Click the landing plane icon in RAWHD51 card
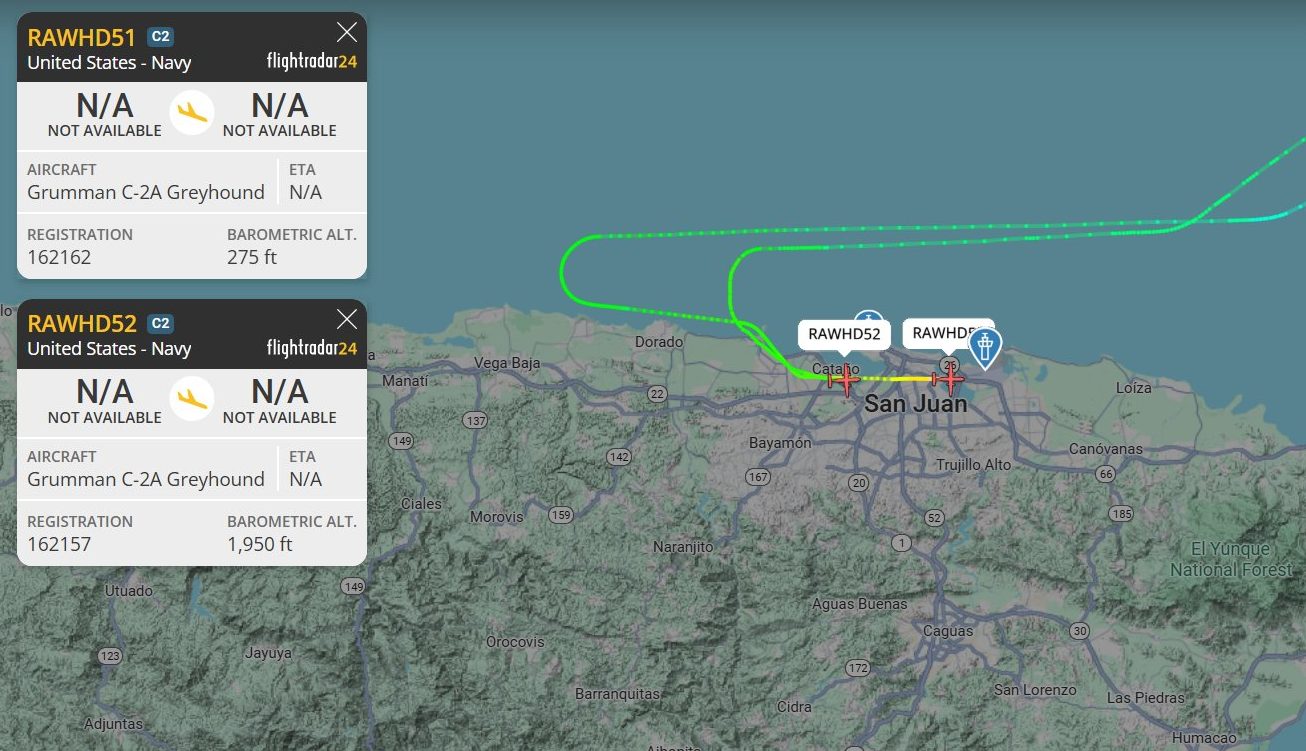The image size is (1306, 751). [192, 112]
